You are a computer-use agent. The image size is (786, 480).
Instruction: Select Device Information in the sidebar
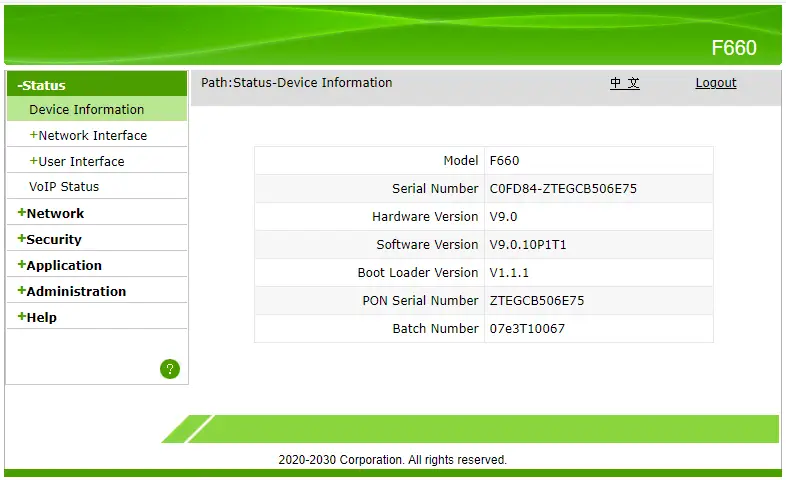point(86,110)
